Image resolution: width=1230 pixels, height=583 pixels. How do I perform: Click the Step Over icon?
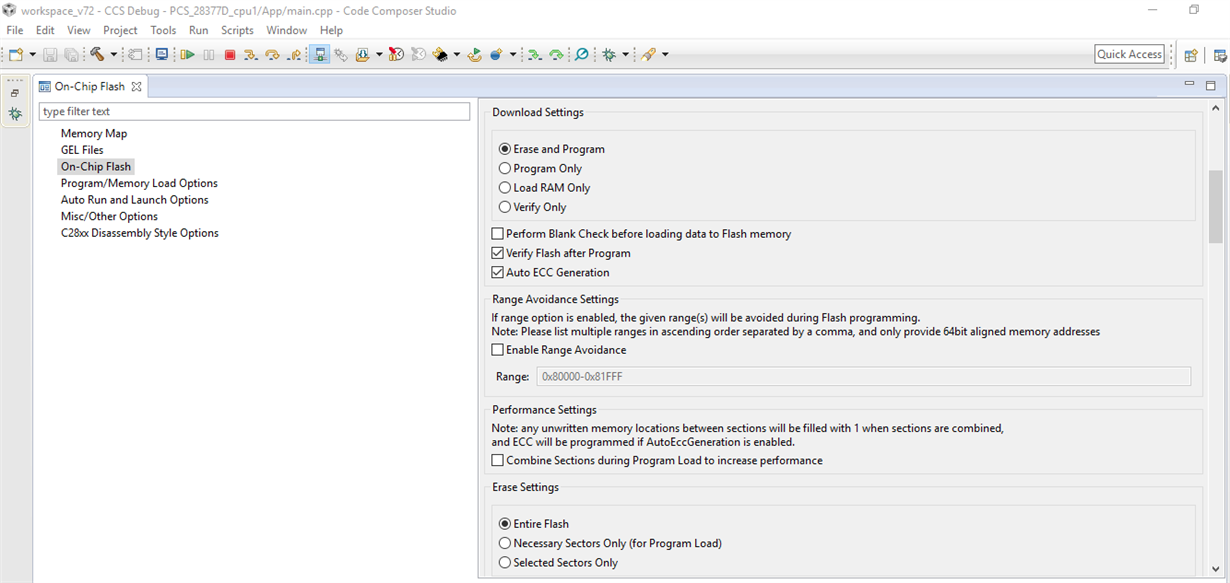pos(272,55)
